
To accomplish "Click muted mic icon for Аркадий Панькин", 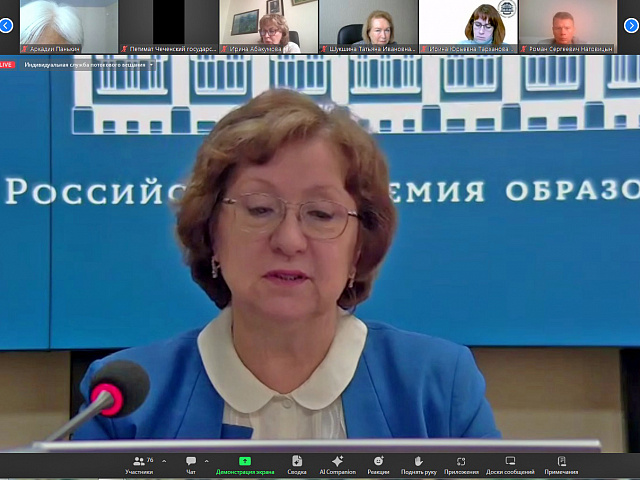I will 24,49.
